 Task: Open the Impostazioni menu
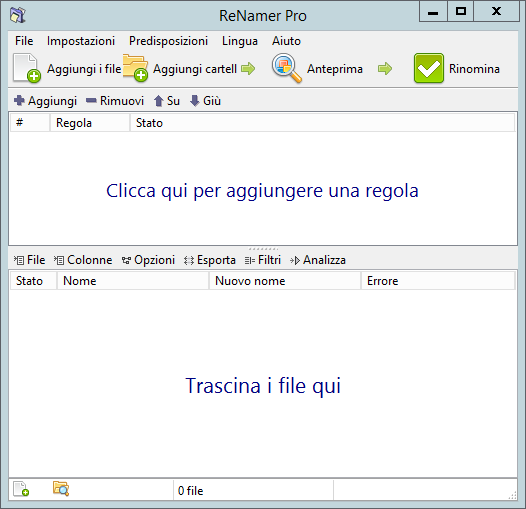click(81, 41)
